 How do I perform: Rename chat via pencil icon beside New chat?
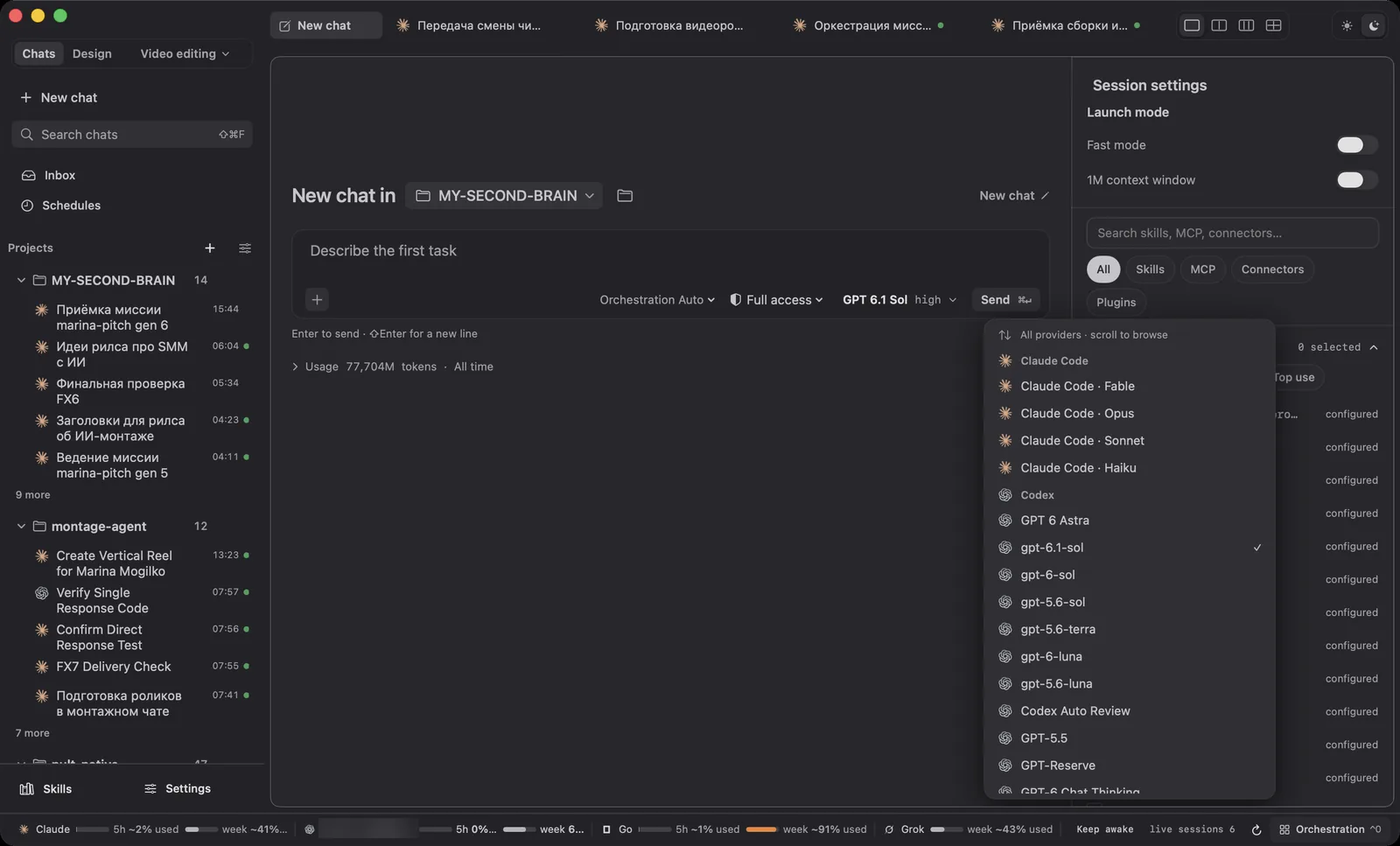click(1045, 196)
